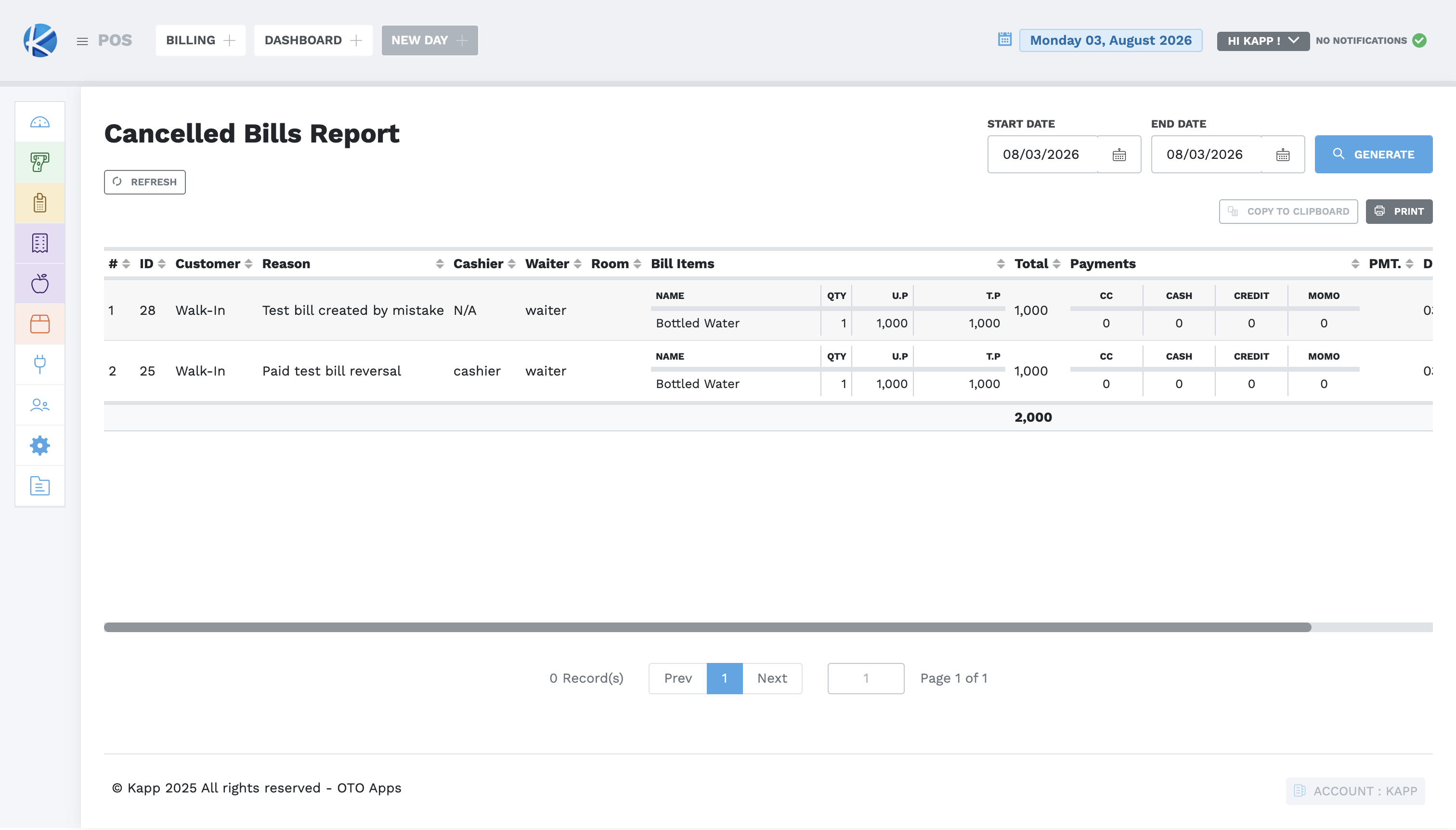Sort the table by Room column

pyautogui.click(x=637, y=264)
